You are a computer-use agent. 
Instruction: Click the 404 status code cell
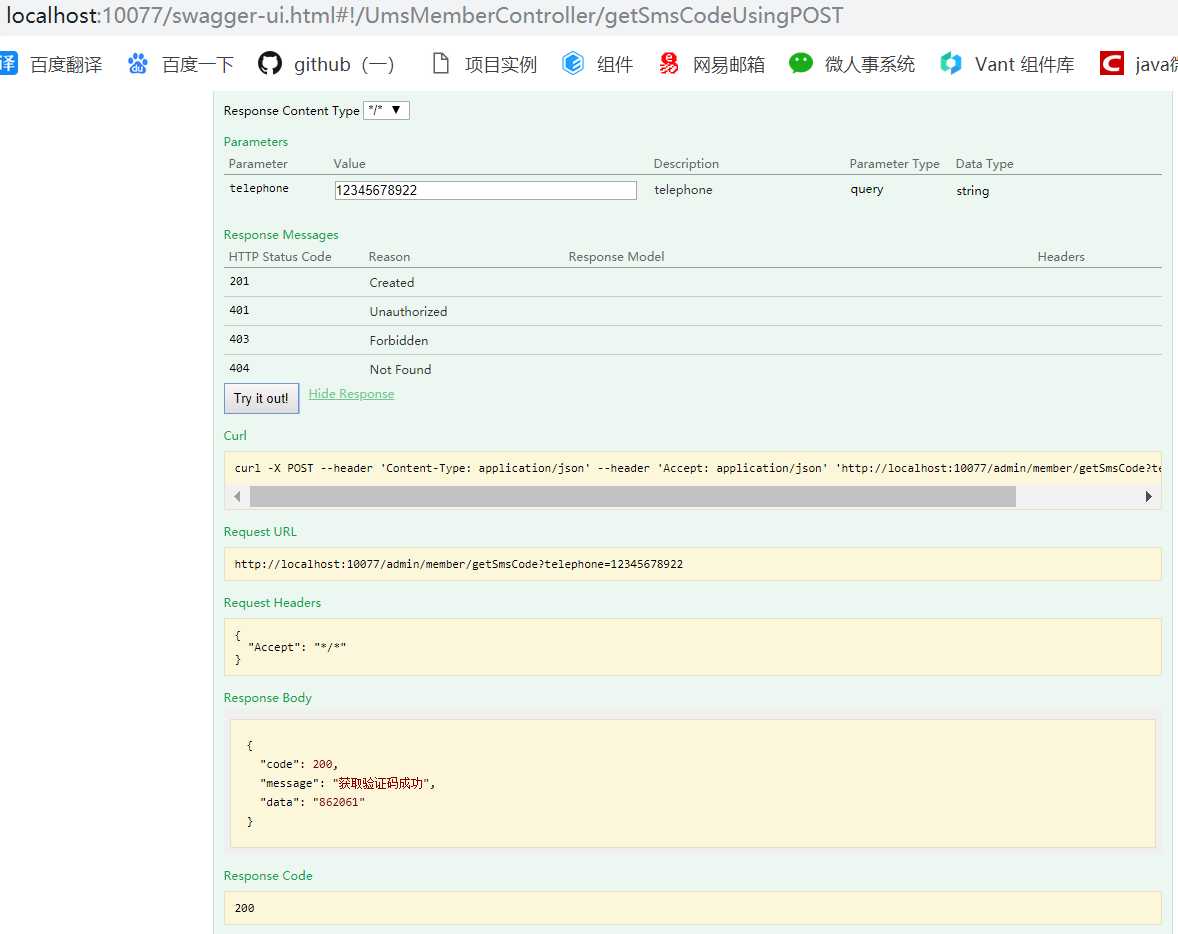pyautogui.click(x=240, y=368)
